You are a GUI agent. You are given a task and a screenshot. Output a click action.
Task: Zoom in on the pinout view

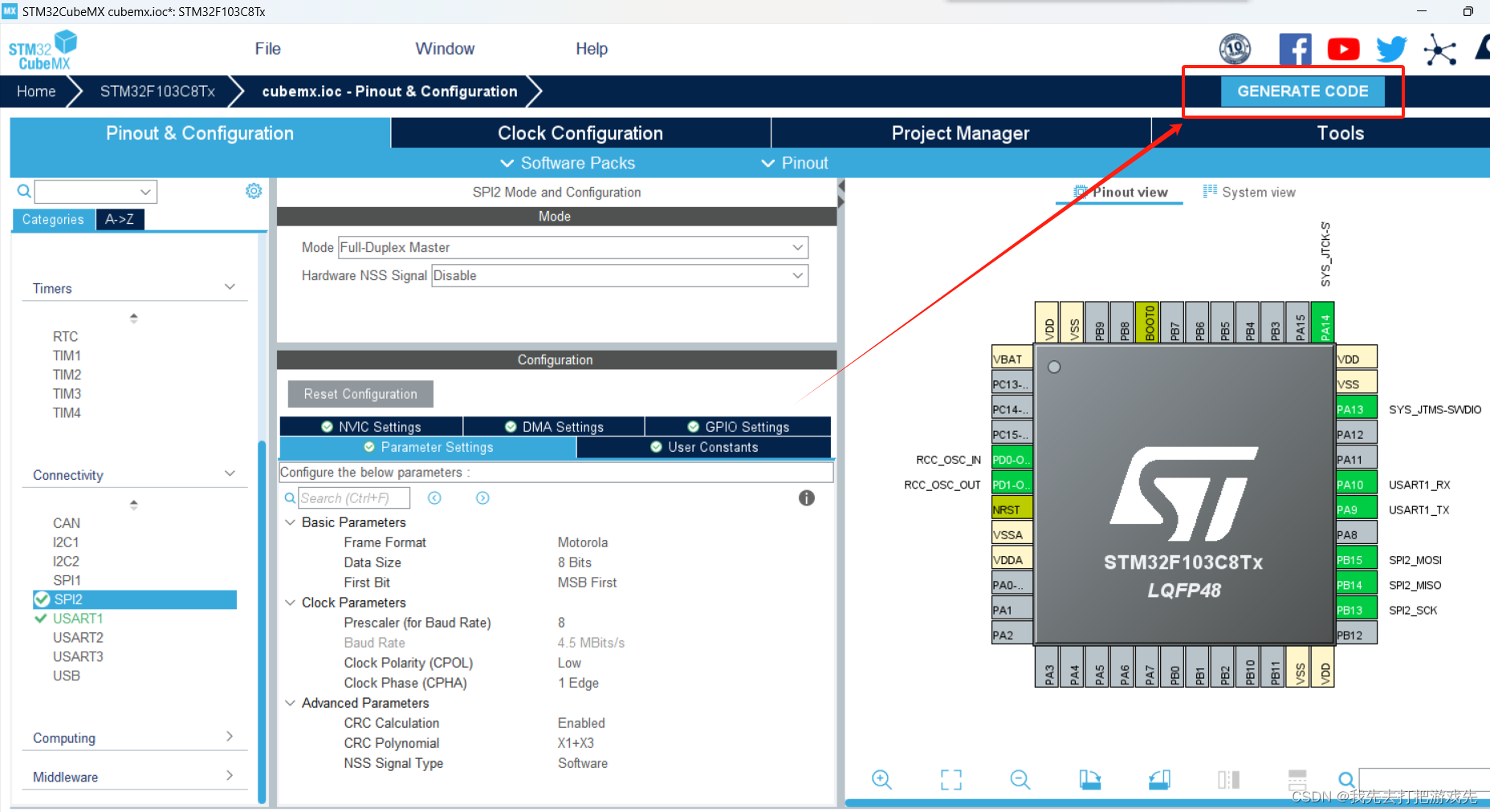881,779
